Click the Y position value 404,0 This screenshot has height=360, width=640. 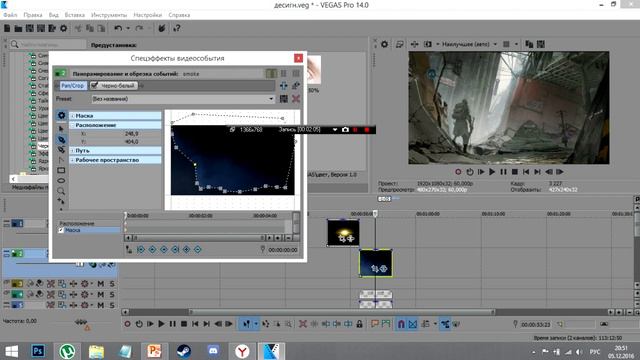(132, 142)
